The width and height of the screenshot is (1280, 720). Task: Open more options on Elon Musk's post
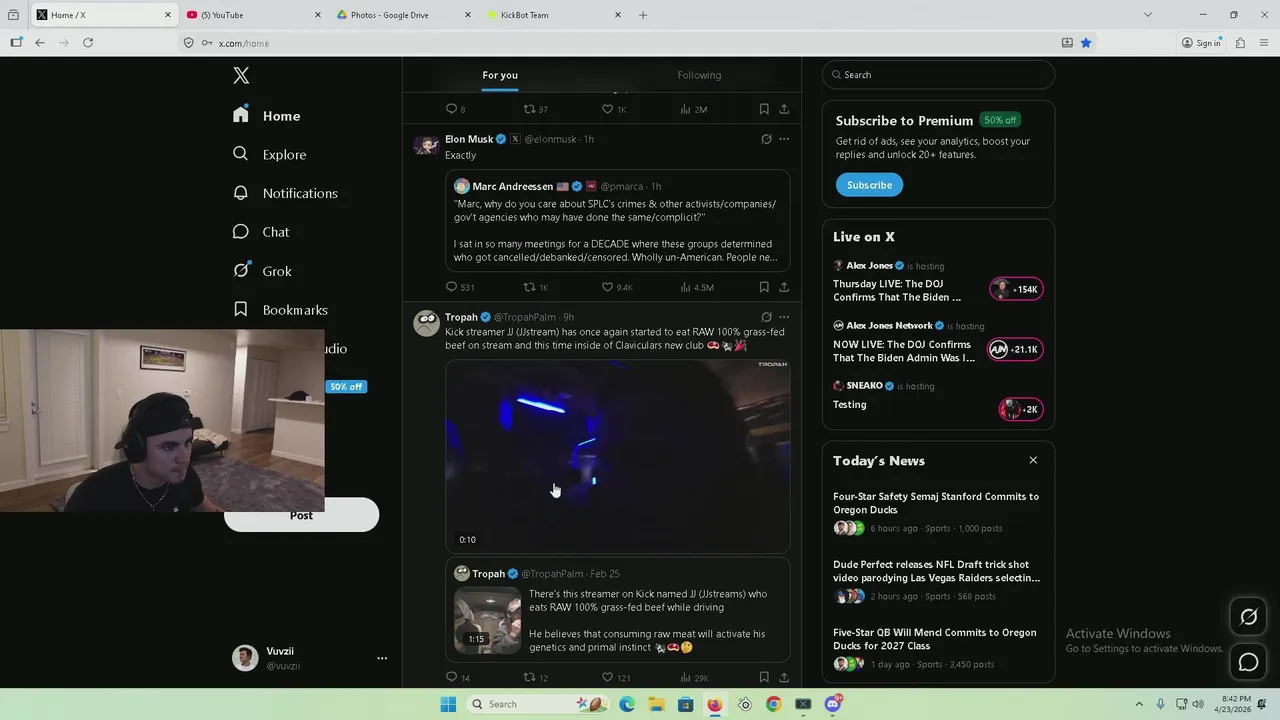coord(784,139)
